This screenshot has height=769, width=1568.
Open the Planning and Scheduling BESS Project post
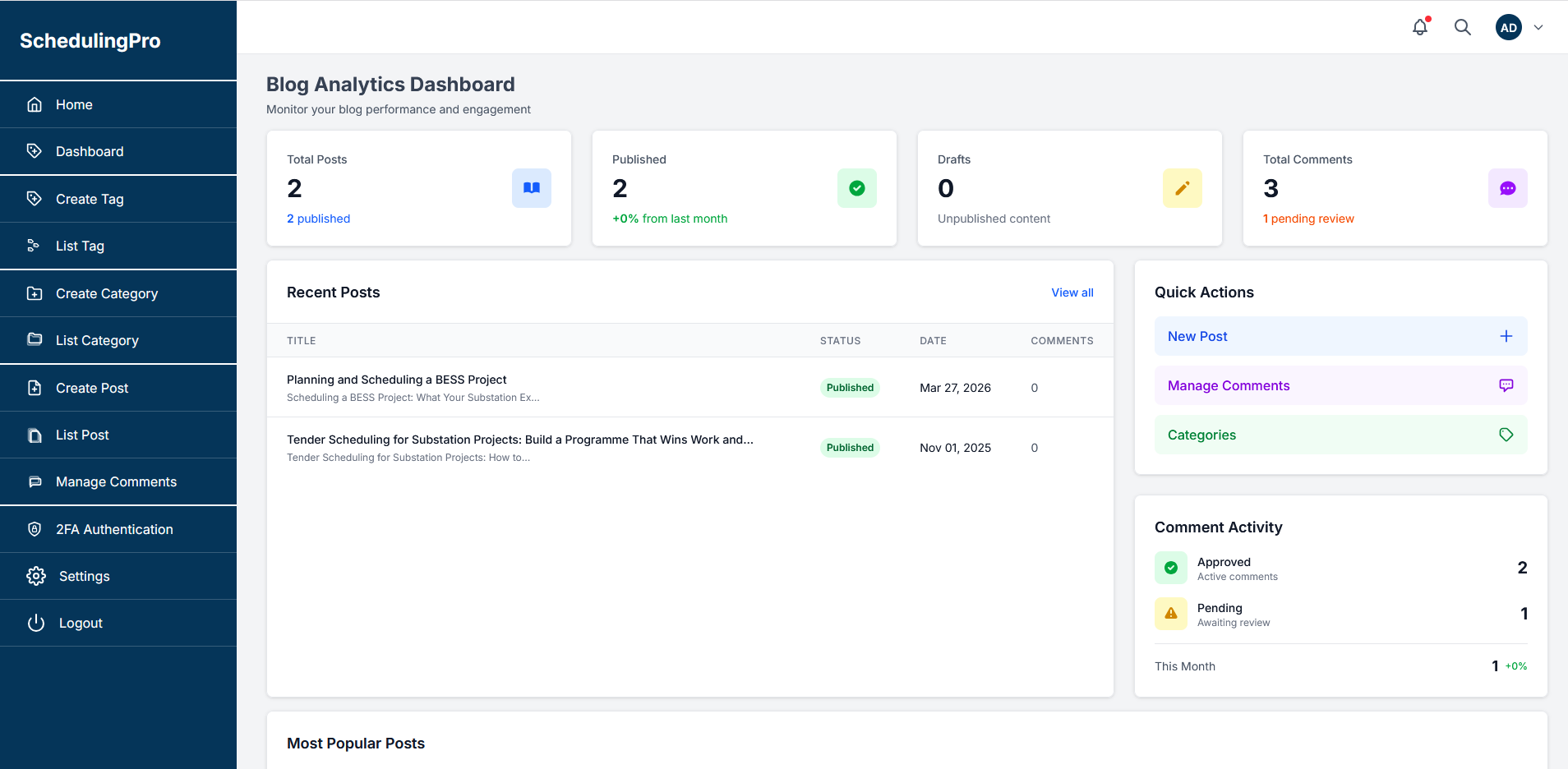(x=396, y=379)
